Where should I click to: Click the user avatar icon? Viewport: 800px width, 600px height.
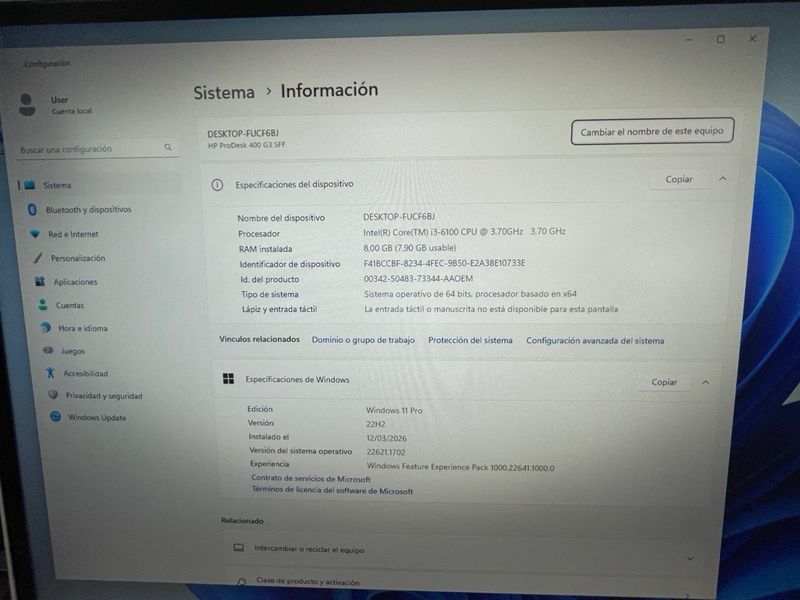[x=27, y=105]
